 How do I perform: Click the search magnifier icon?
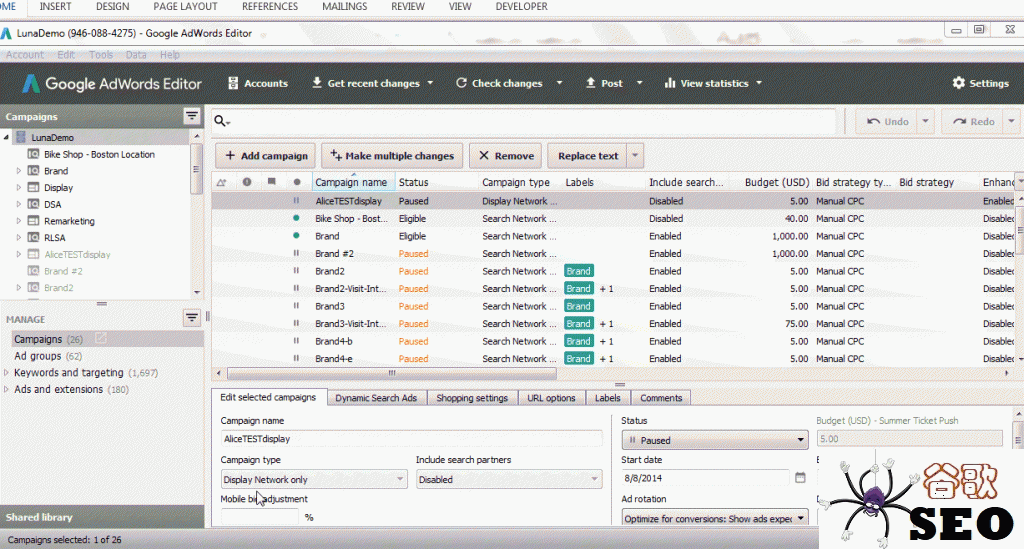point(221,121)
